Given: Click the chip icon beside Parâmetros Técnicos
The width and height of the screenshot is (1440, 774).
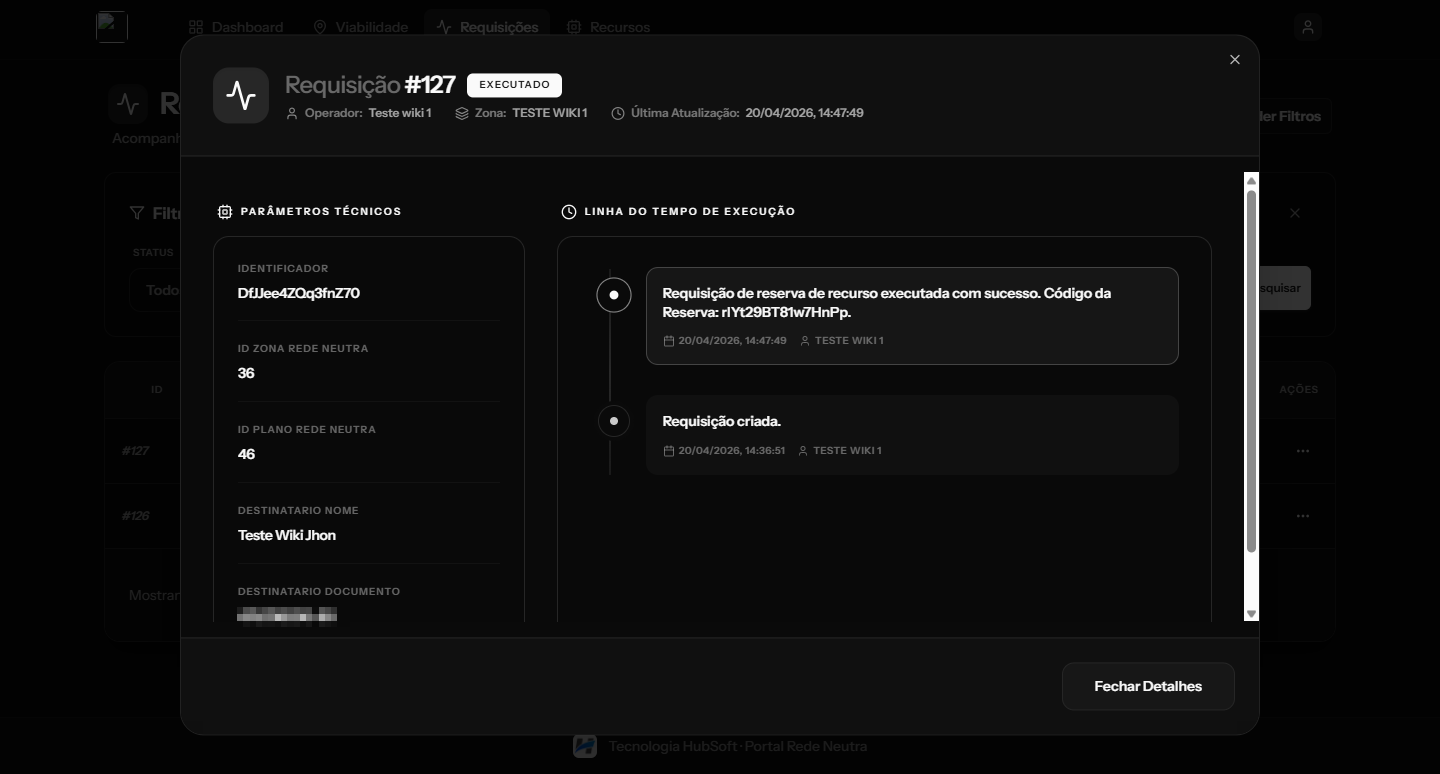Looking at the screenshot, I should [x=225, y=212].
